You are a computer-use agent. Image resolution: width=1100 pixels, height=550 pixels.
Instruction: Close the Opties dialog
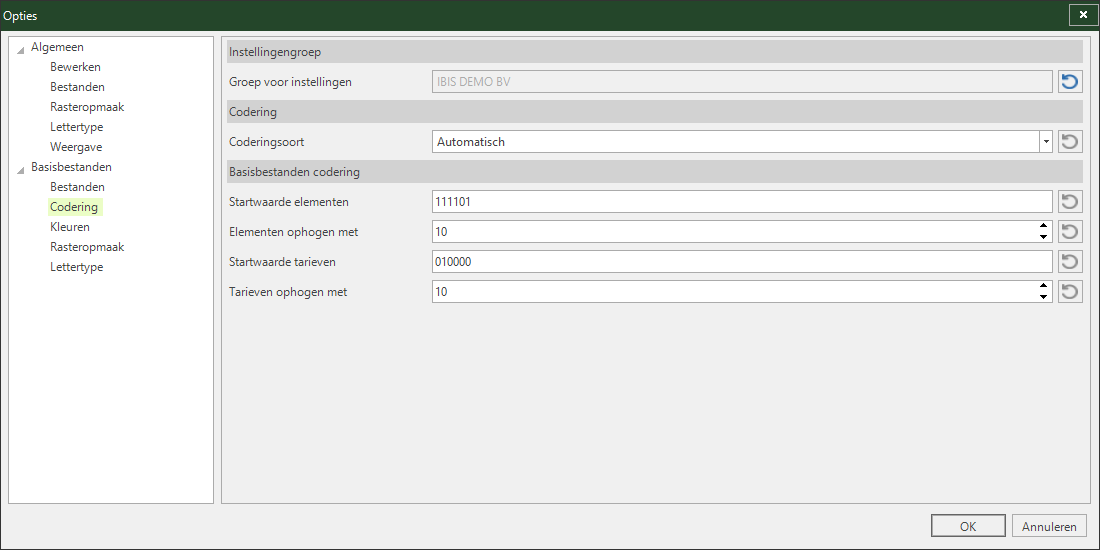pos(1083,15)
